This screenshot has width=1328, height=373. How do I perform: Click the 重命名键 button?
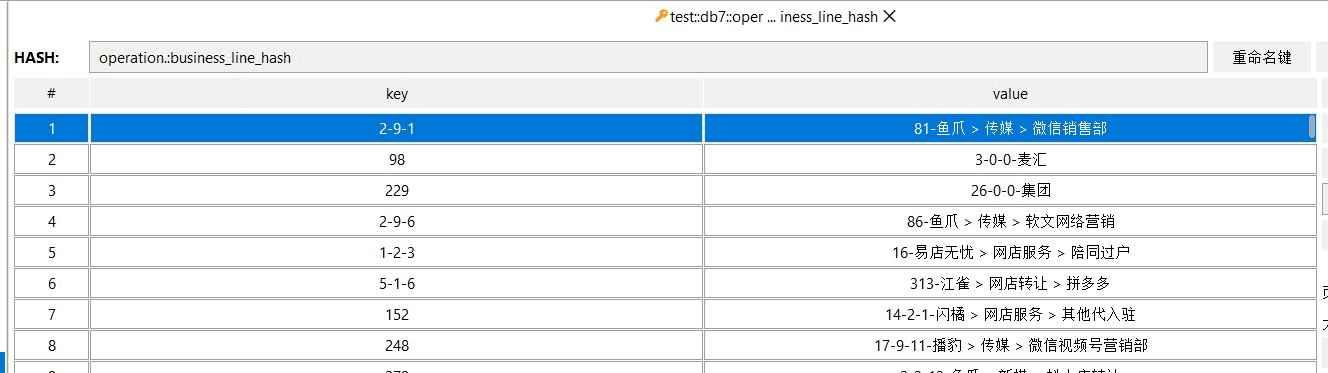[1262, 58]
